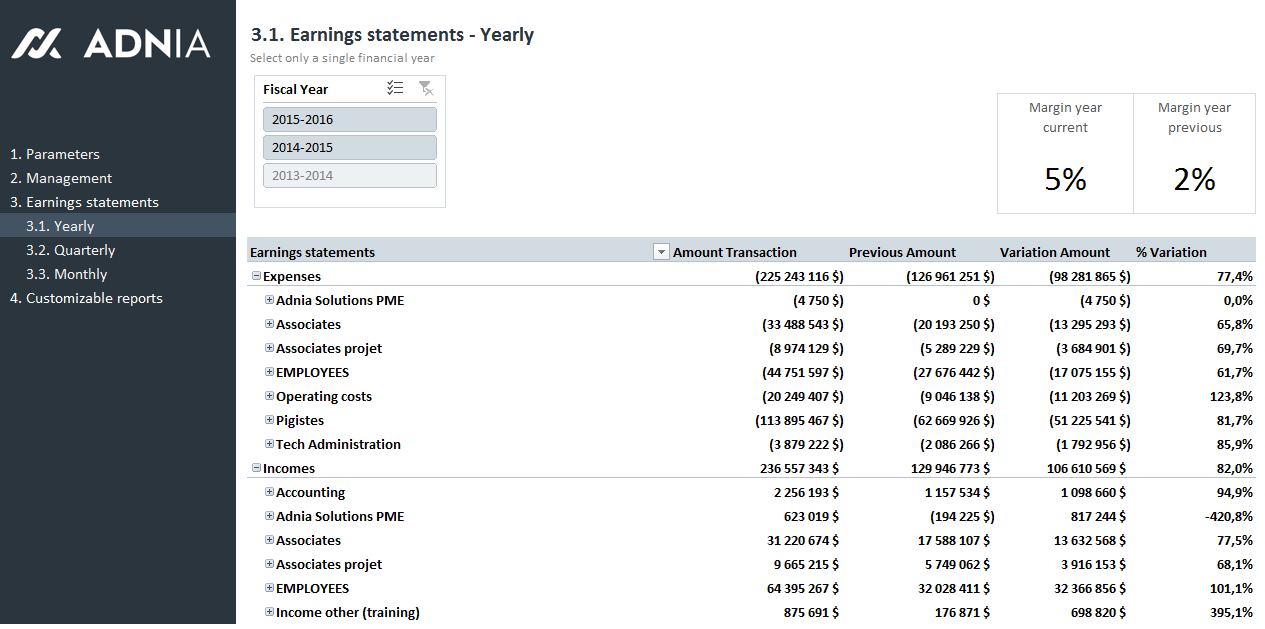The width and height of the screenshot is (1265, 629).
Task: Open the 1. Parameters page
Action: pyautogui.click(x=55, y=155)
